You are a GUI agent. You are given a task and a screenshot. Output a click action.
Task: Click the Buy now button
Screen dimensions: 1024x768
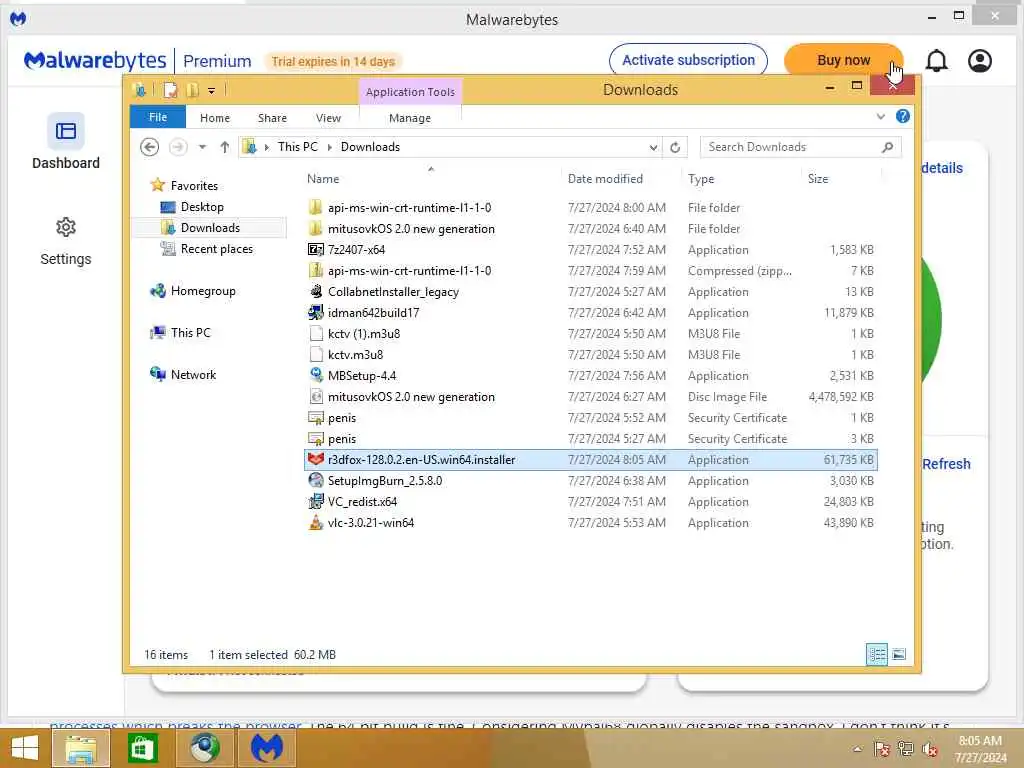tap(843, 60)
